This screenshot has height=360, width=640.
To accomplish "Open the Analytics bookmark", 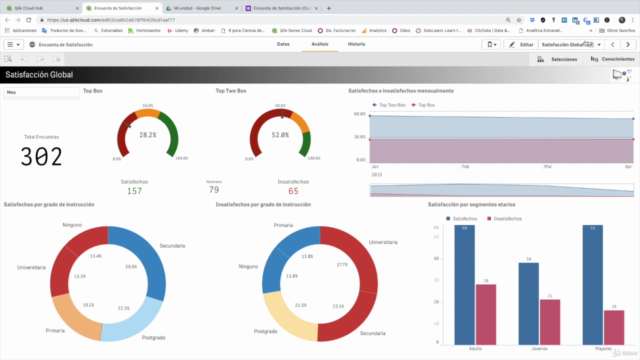I will [374, 31].
